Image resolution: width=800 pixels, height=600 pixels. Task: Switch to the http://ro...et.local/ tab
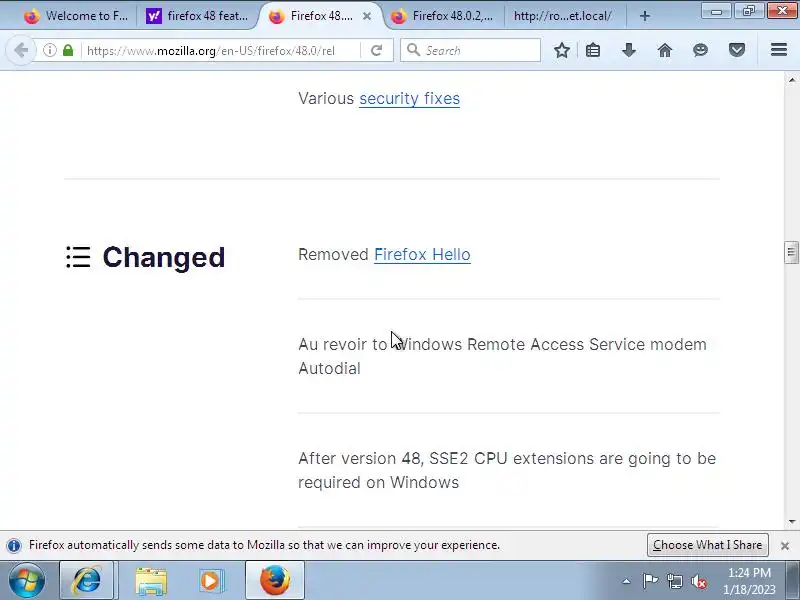tap(562, 16)
